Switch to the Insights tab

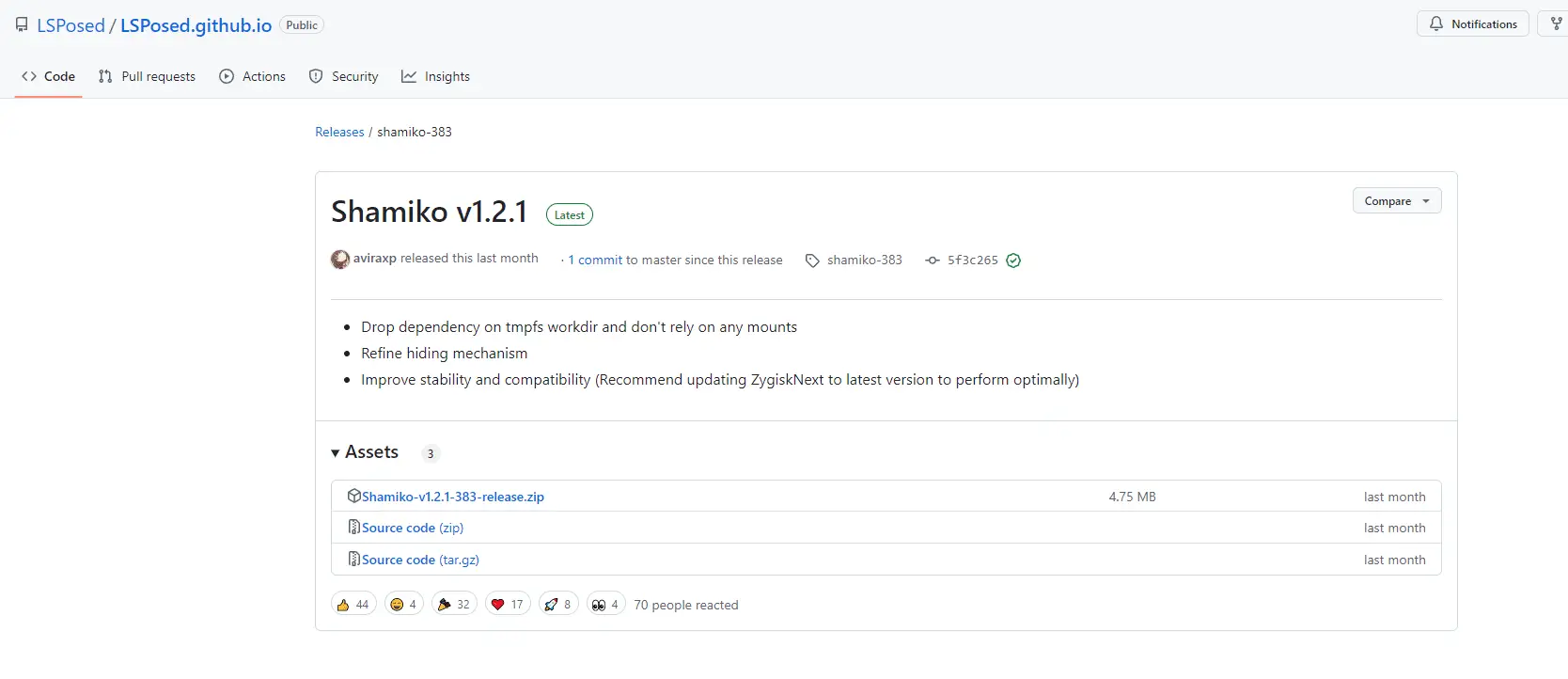click(436, 76)
